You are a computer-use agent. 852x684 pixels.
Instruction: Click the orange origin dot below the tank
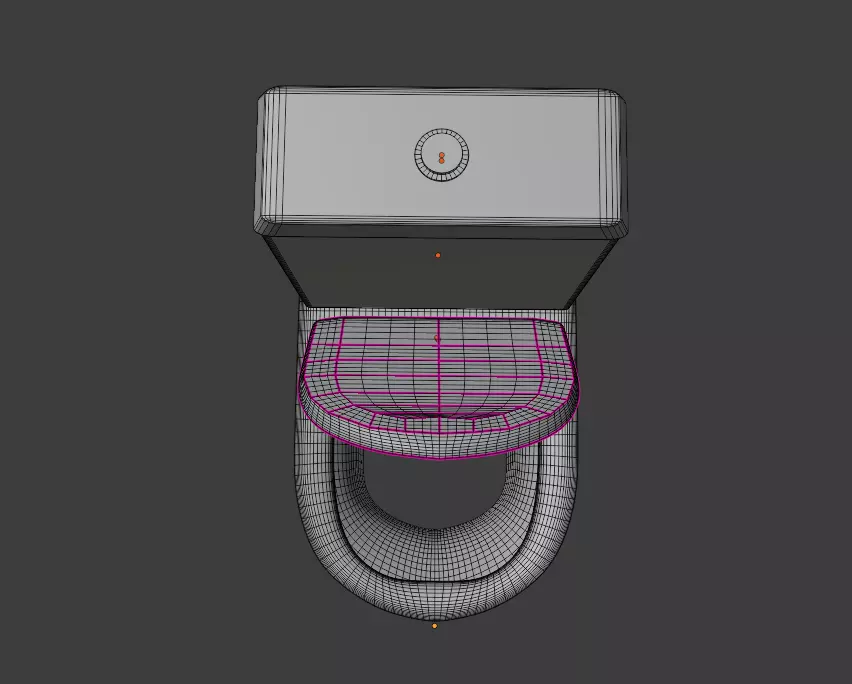click(x=438, y=255)
